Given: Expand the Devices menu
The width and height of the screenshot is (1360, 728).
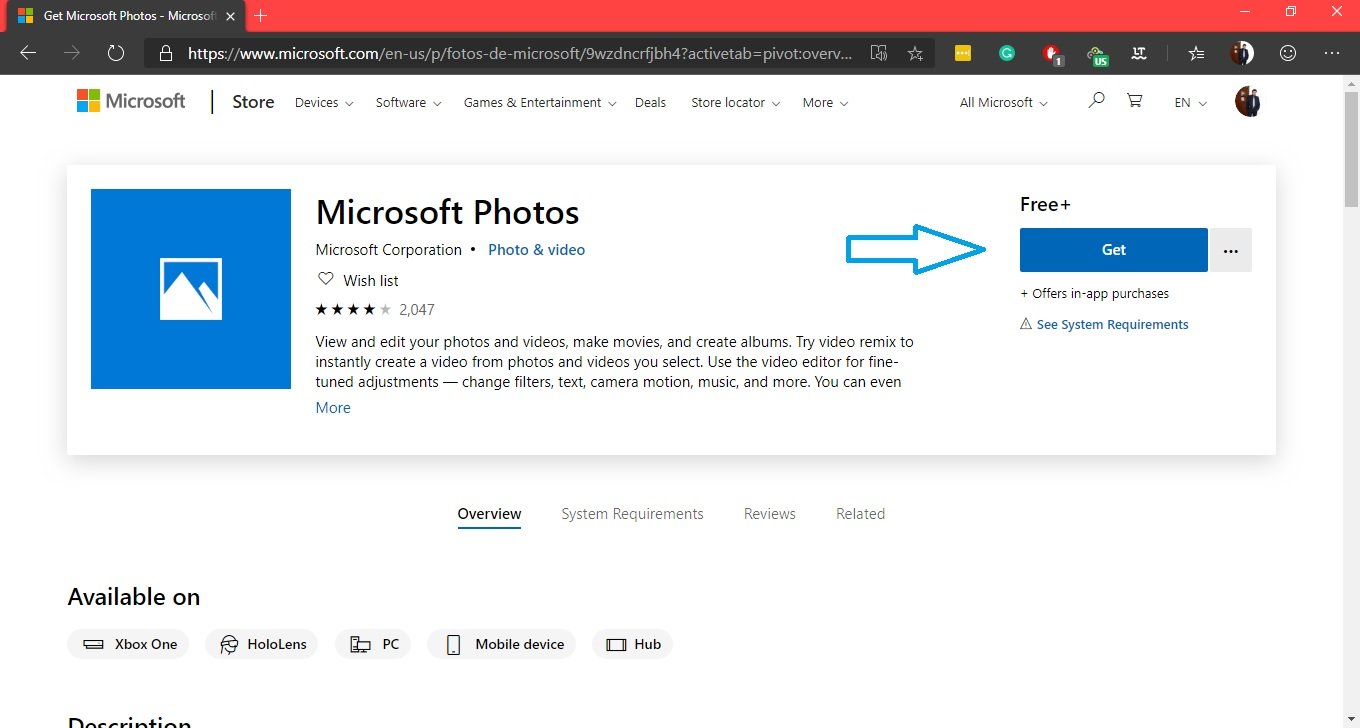Looking at the screenshot, I should (x=324, y=102).
